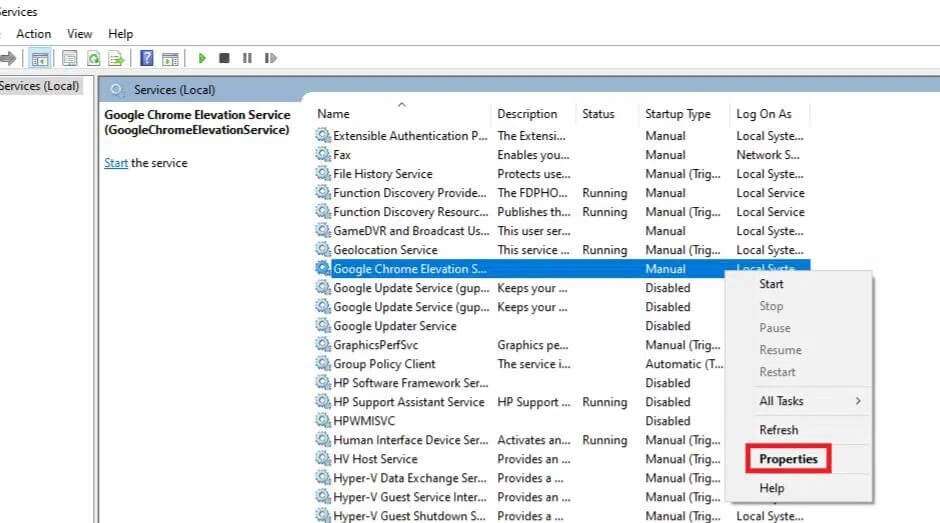940x523 pixels.
Task: Sort by the Name column header
Action: (x=333, y=114)
